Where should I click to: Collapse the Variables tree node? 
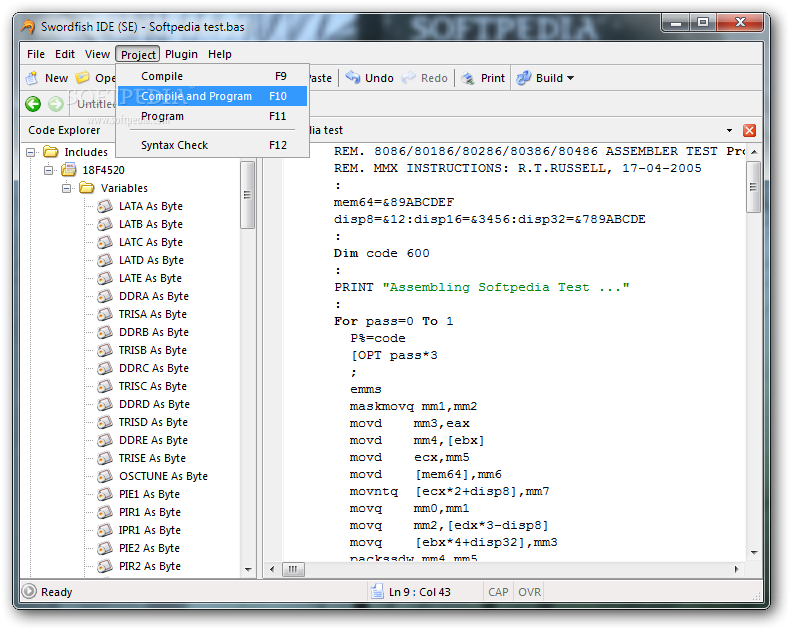[x=67, y=188]
